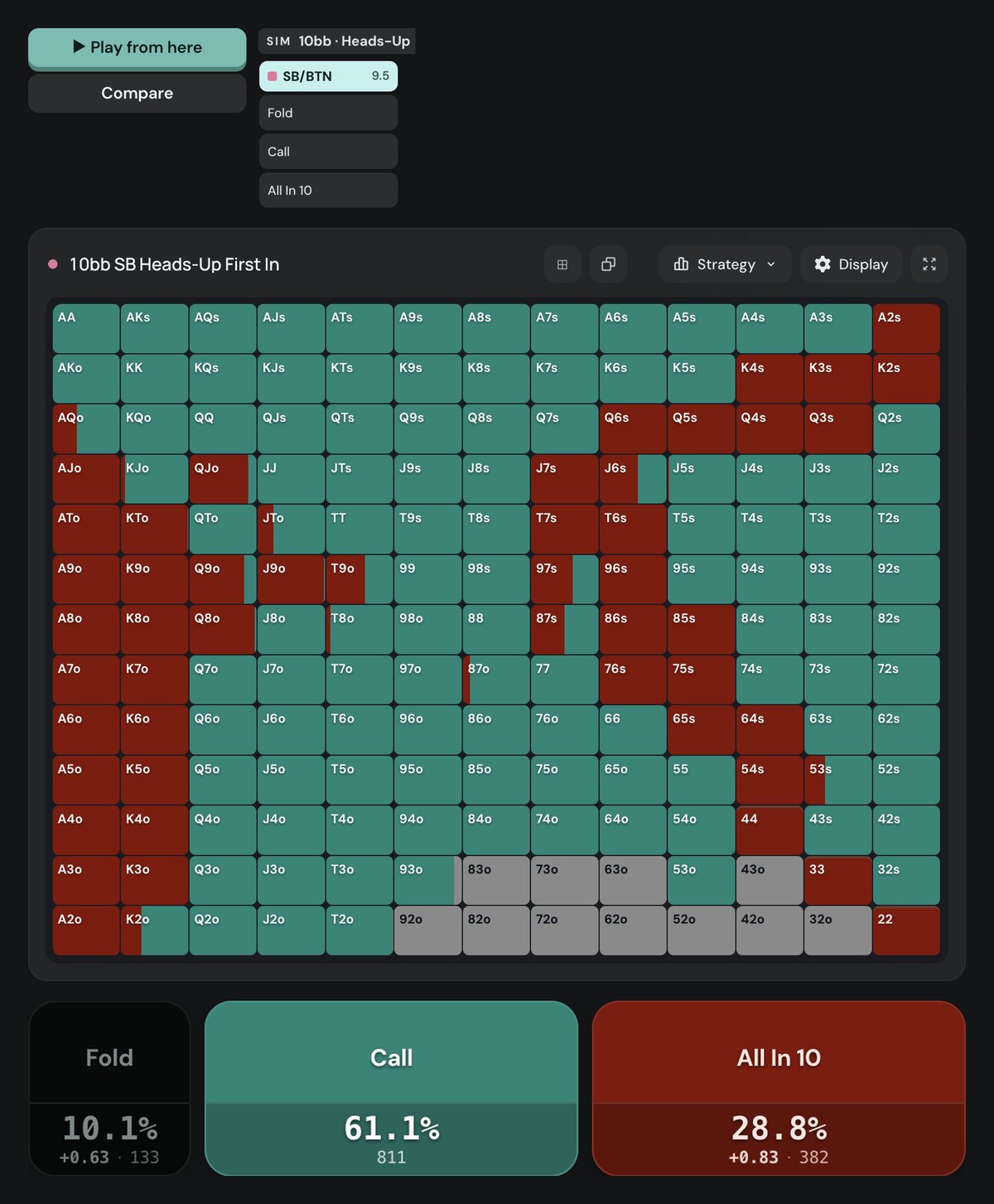
Task: Click the All In 10 28.8% card
Action: [779, 1088]
